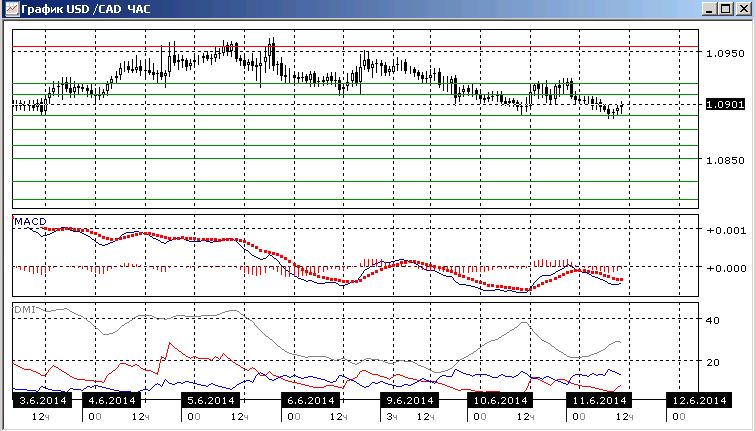Image resolution: width=756 pixels, height=431 pixels.
Task: Minimize the USD/CAD chart window
Action: tap(709, 9)
